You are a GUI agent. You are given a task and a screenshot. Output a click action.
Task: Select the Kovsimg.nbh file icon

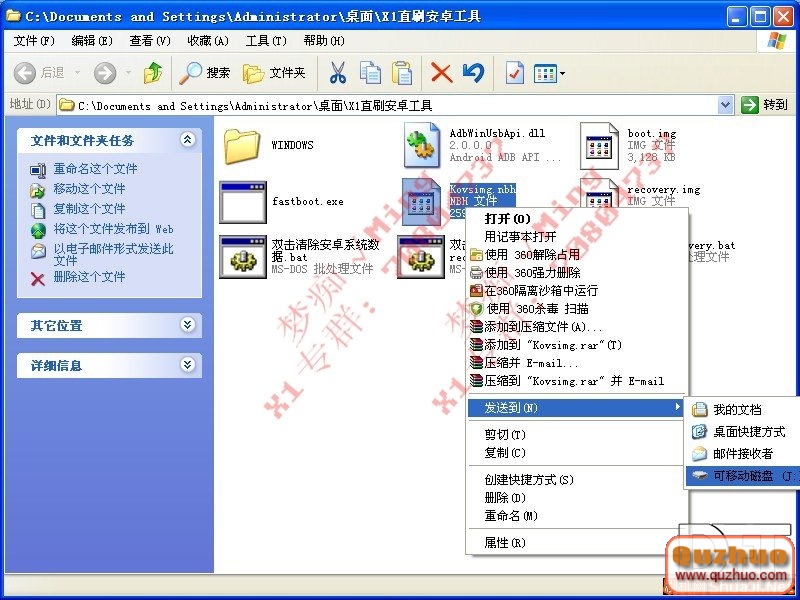click(x=421, y=202)
